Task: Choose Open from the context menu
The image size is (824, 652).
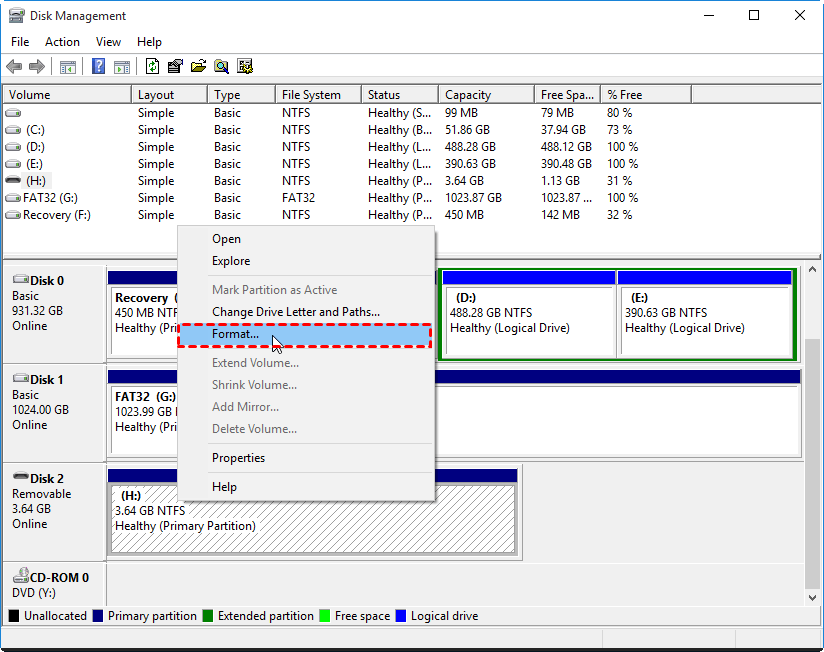Action: 306,239
